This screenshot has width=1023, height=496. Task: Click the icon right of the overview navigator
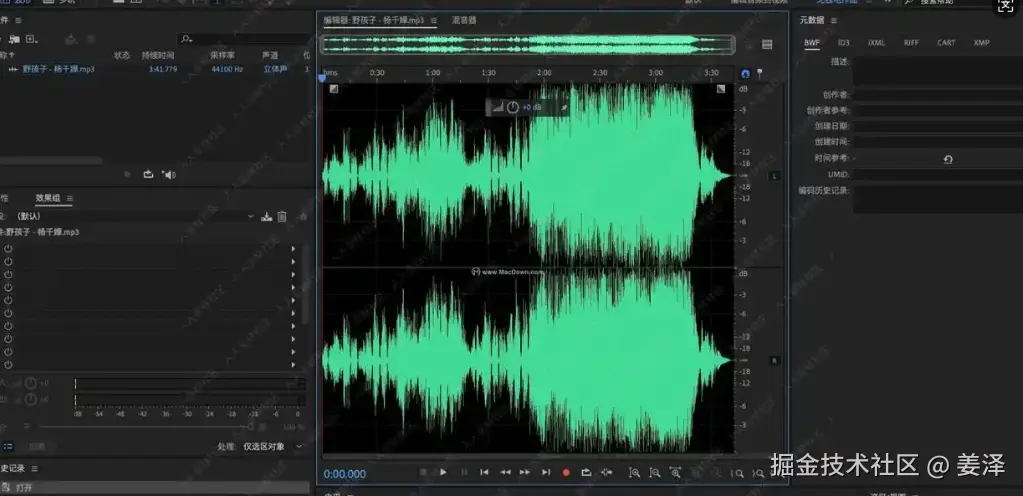(x=767, y=44)
